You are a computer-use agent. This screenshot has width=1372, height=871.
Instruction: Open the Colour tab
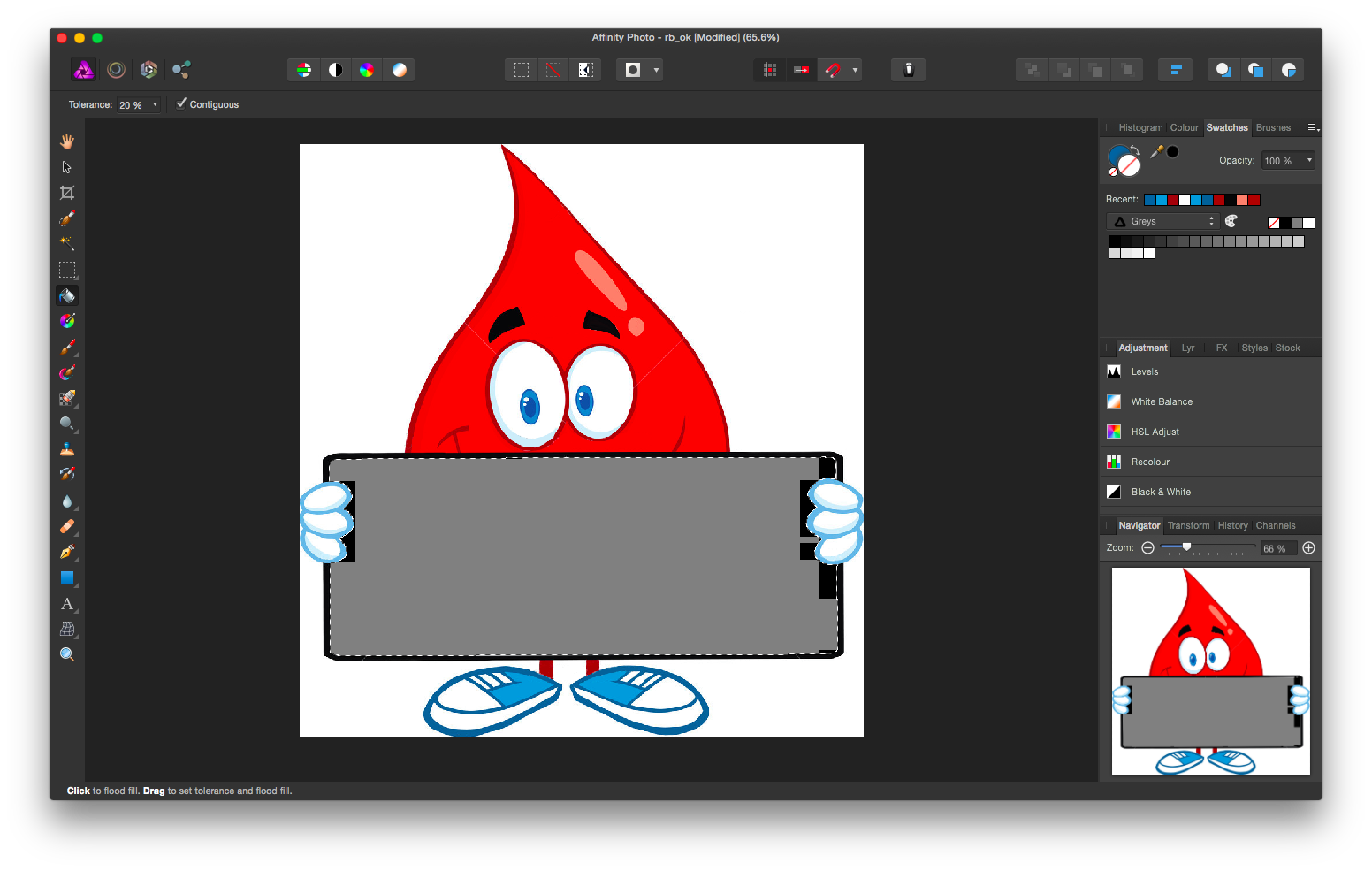[x=1184, y=127]
